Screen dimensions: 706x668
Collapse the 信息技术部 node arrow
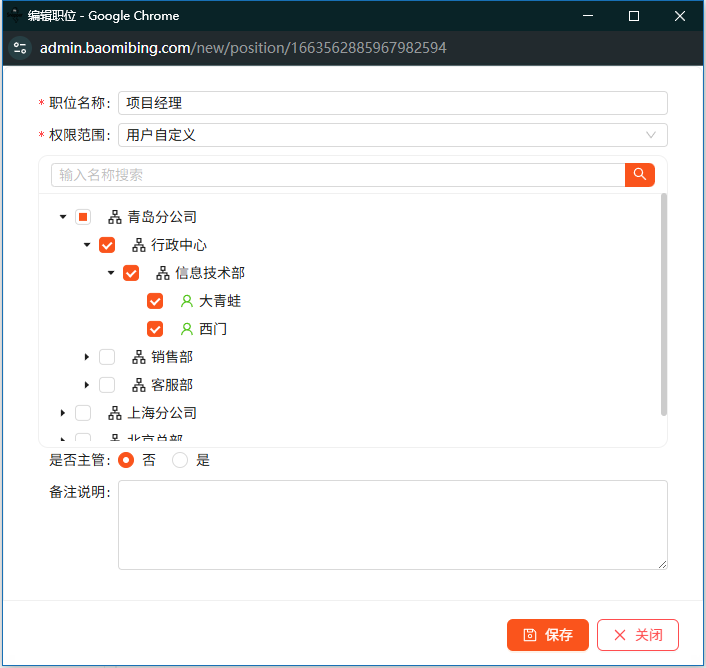[x=111, y=273]
